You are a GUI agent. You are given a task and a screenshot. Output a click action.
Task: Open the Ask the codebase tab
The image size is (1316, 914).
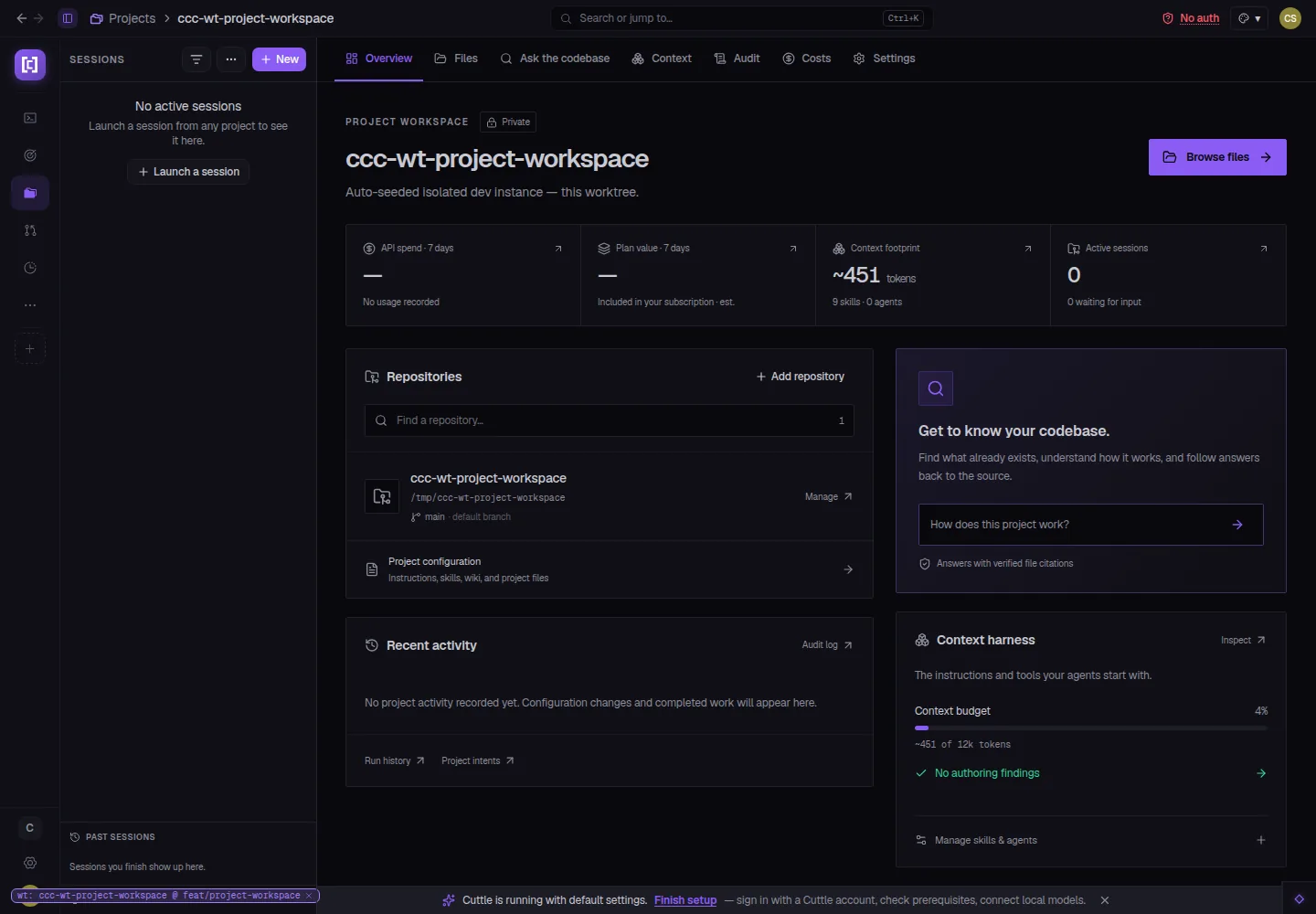tap(555, 58)
